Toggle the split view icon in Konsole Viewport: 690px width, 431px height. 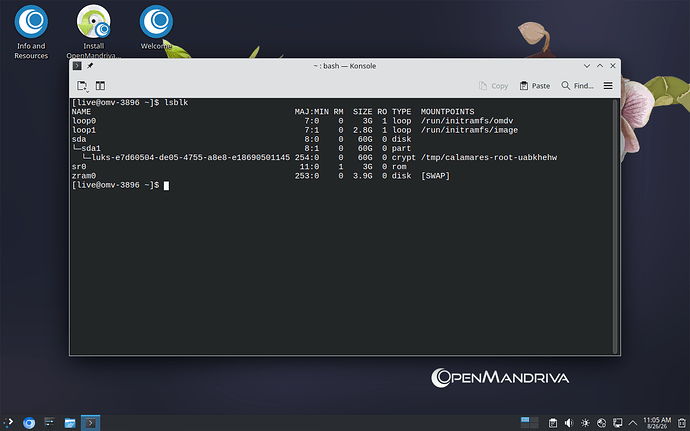point(100,86)
